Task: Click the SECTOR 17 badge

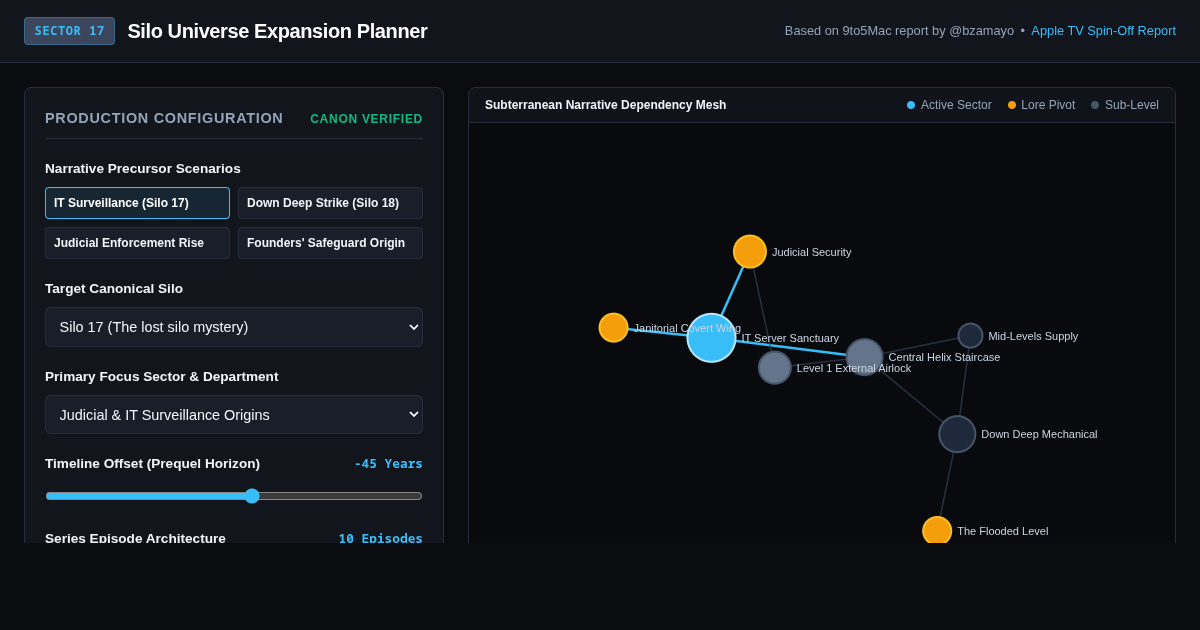Action: tap(69, 31)
